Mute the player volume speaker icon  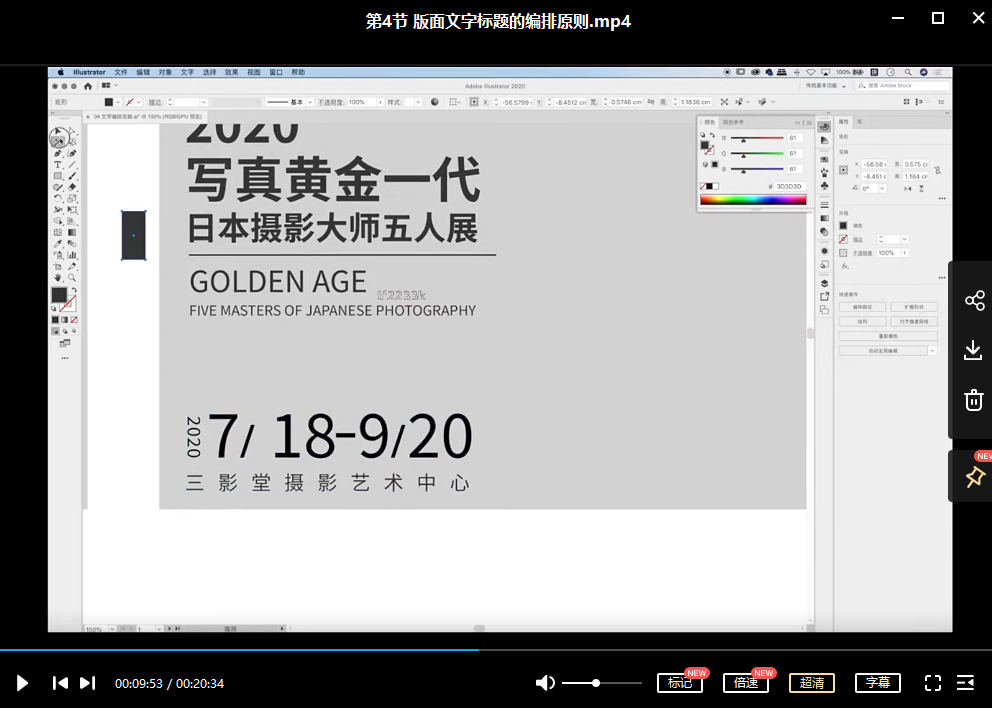(545, 683)
